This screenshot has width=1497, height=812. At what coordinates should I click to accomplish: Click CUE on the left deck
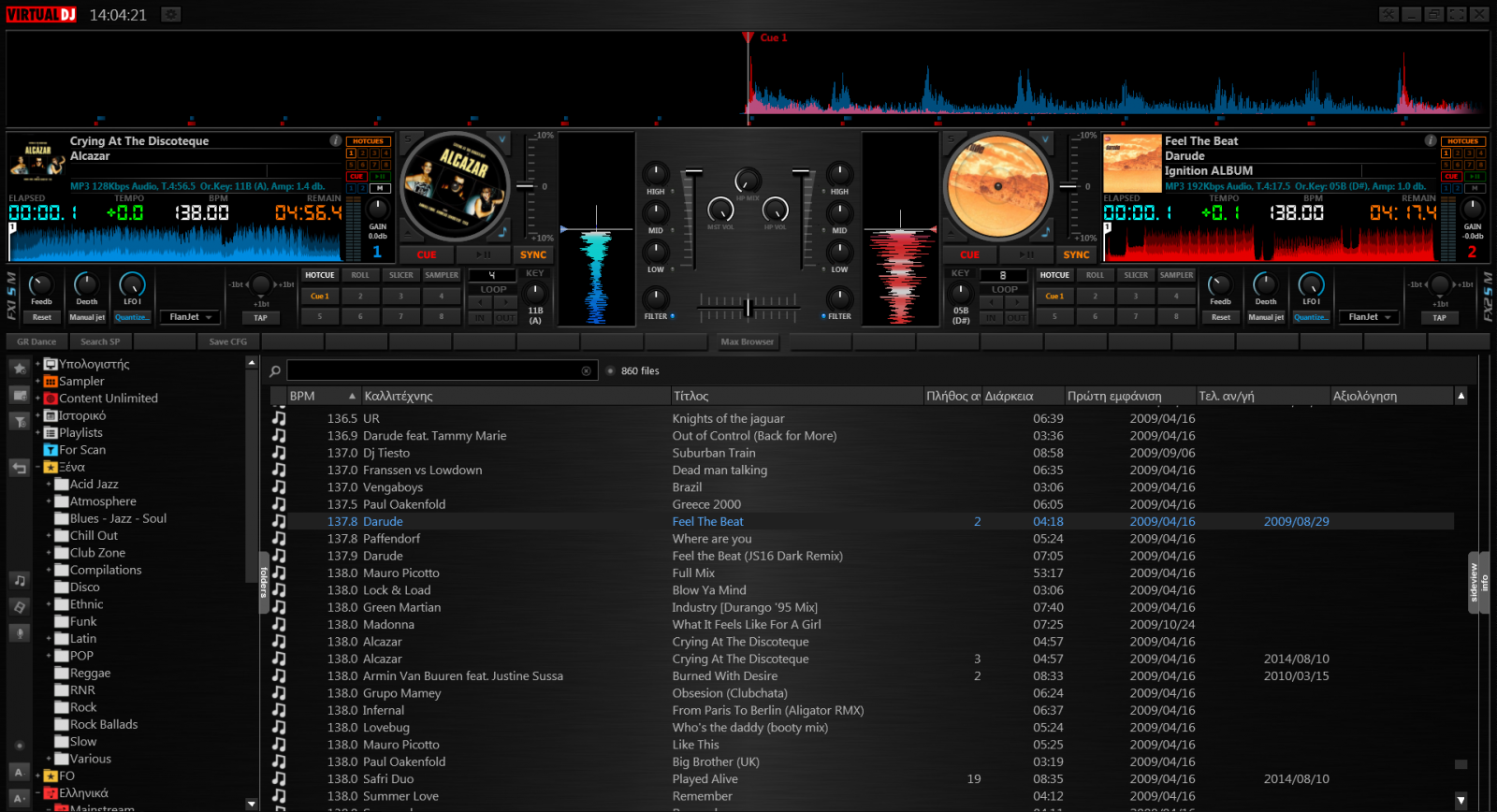427,254
